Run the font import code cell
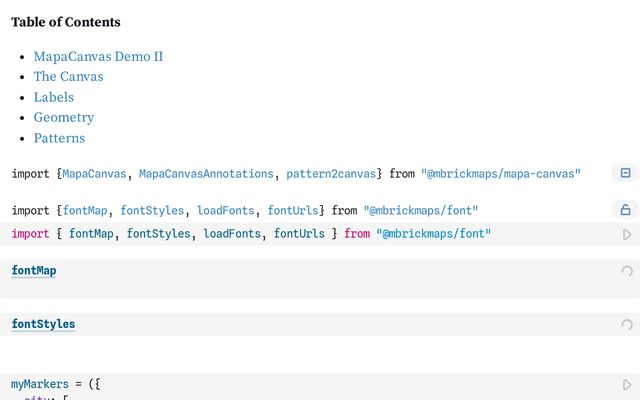This screenshot has width=640, height=400. click(627, 234)
